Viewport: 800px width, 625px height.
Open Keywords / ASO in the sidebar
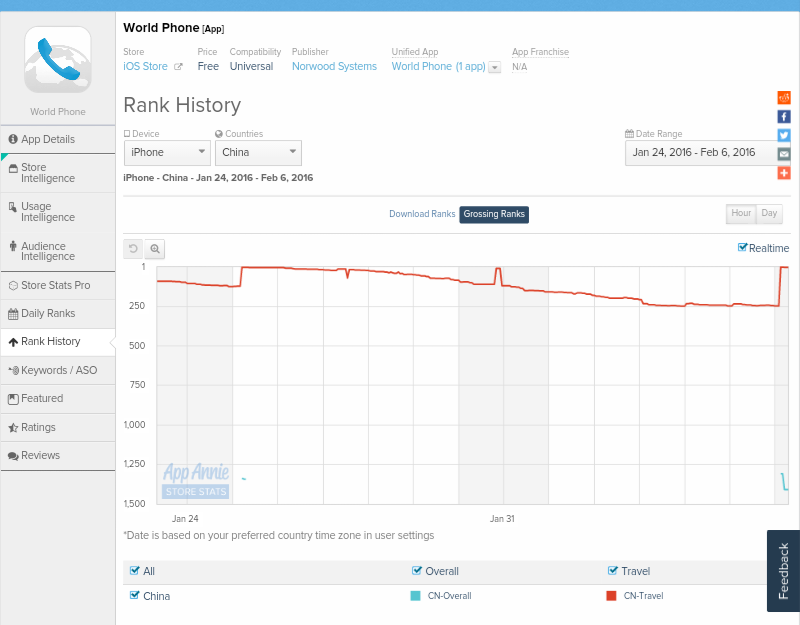[x=58, y=370]
